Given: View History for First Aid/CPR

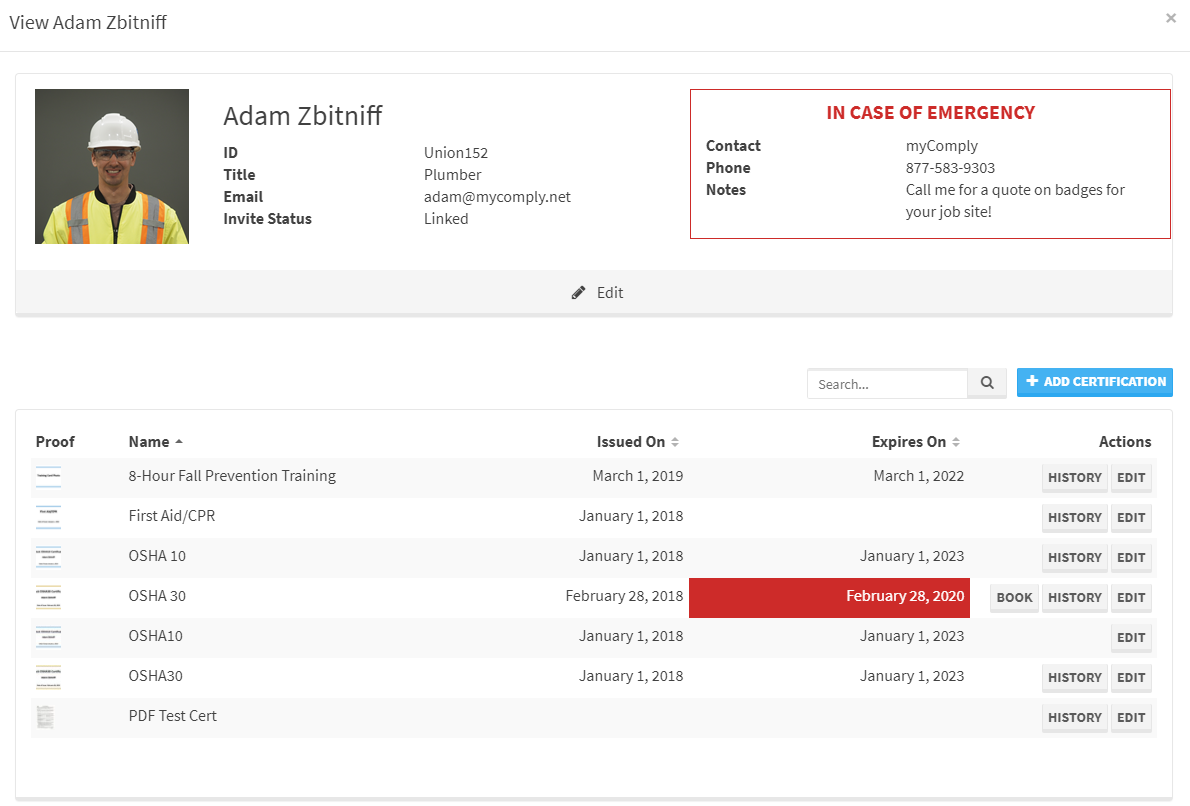Looking at the screenshot, I should 1074,518.
